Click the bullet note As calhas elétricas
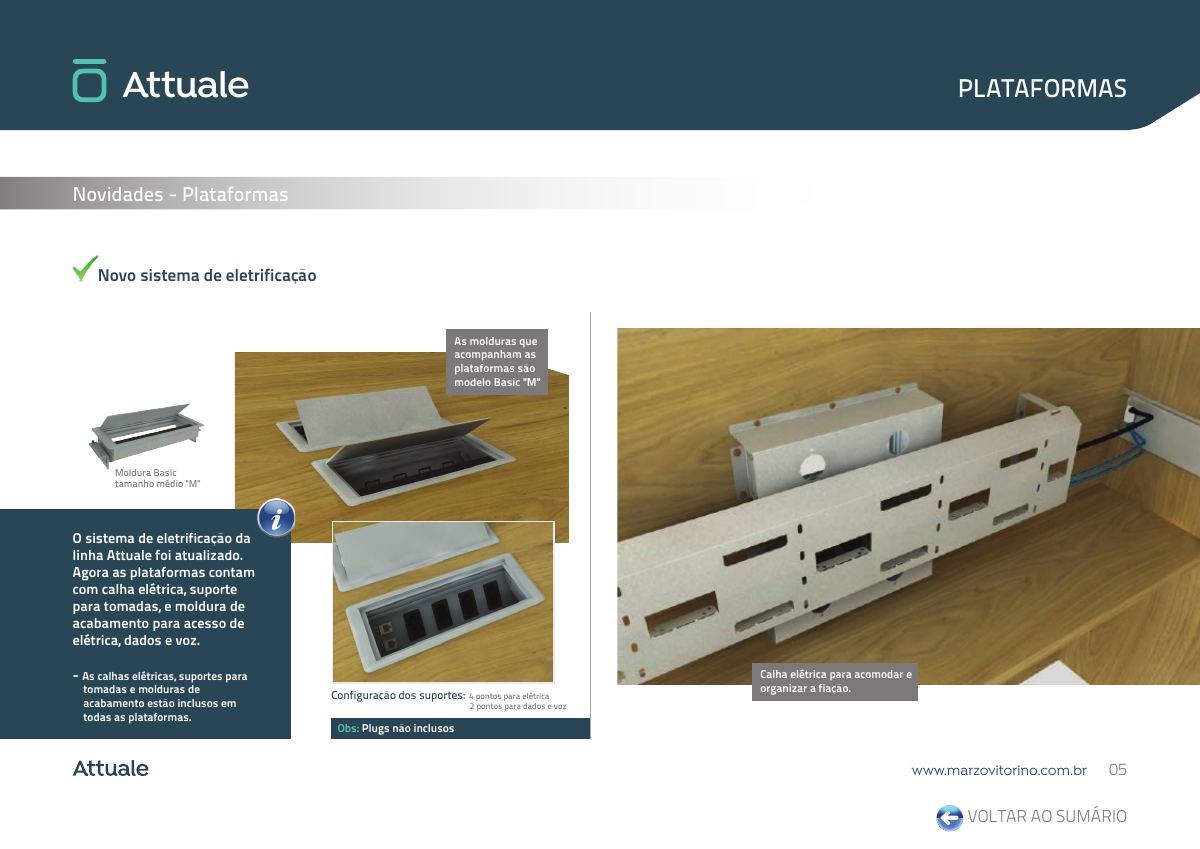Viewport: 1200px width, 849px height. tap(160, 697)
